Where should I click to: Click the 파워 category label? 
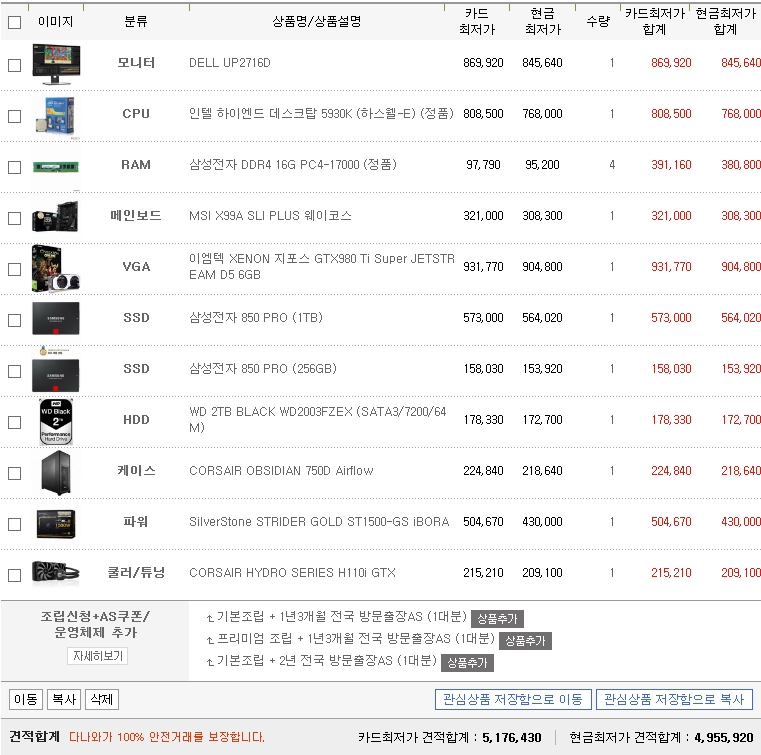click(136, 521)
